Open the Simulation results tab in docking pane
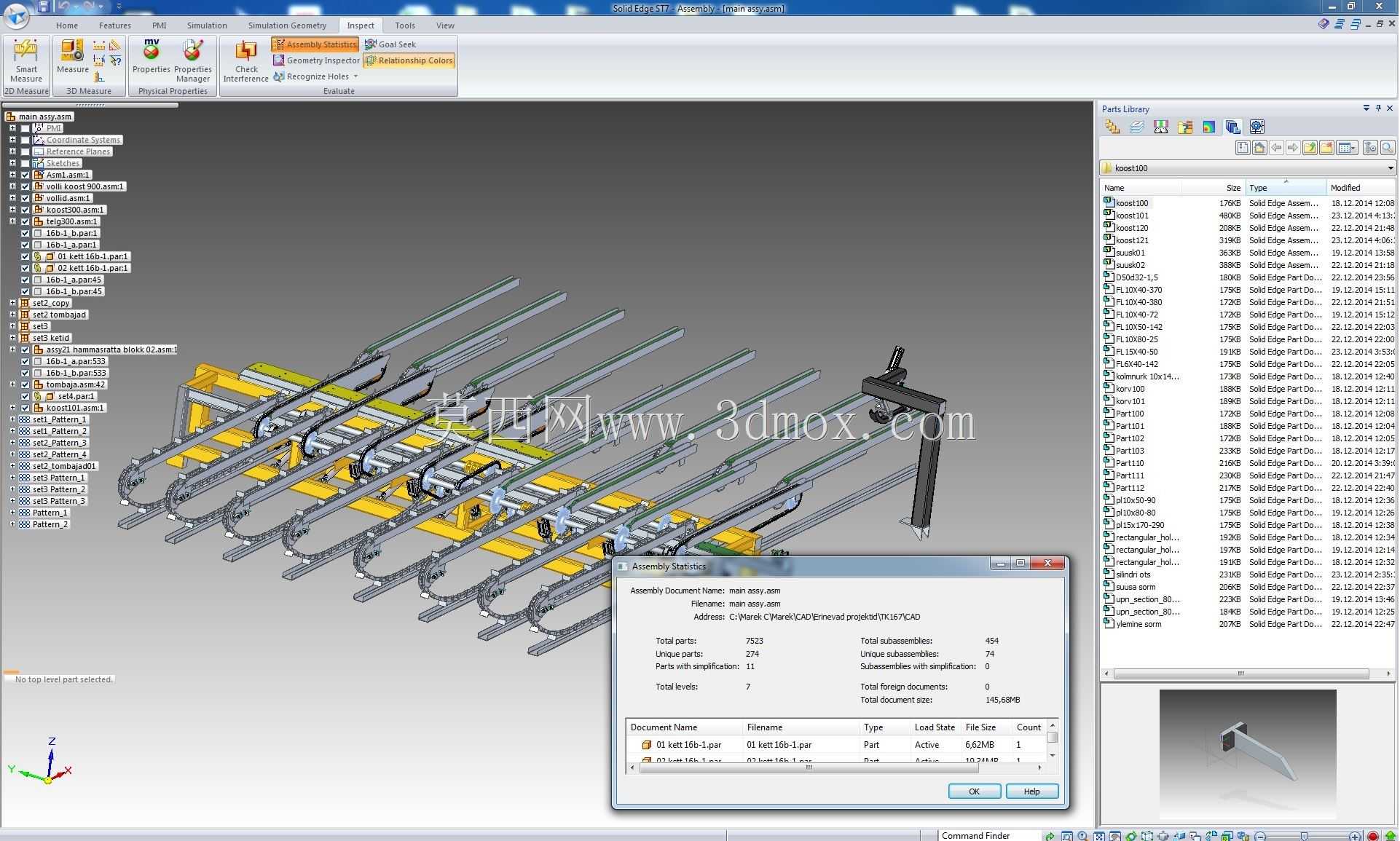This screenshot has height=841, width=1400. 1208,127
